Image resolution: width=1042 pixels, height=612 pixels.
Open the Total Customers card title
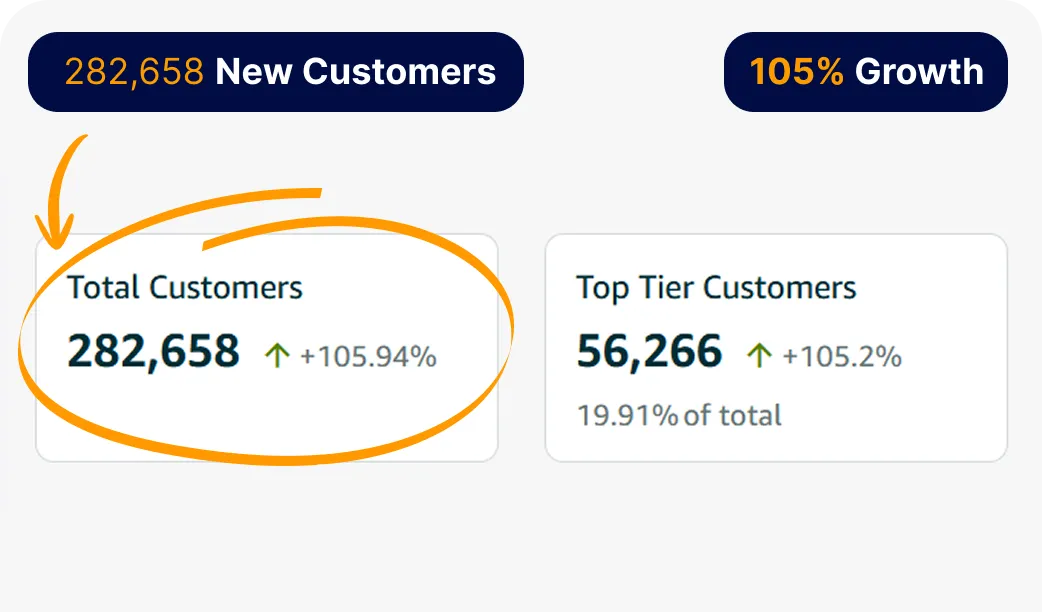click(x=185, y=288)
